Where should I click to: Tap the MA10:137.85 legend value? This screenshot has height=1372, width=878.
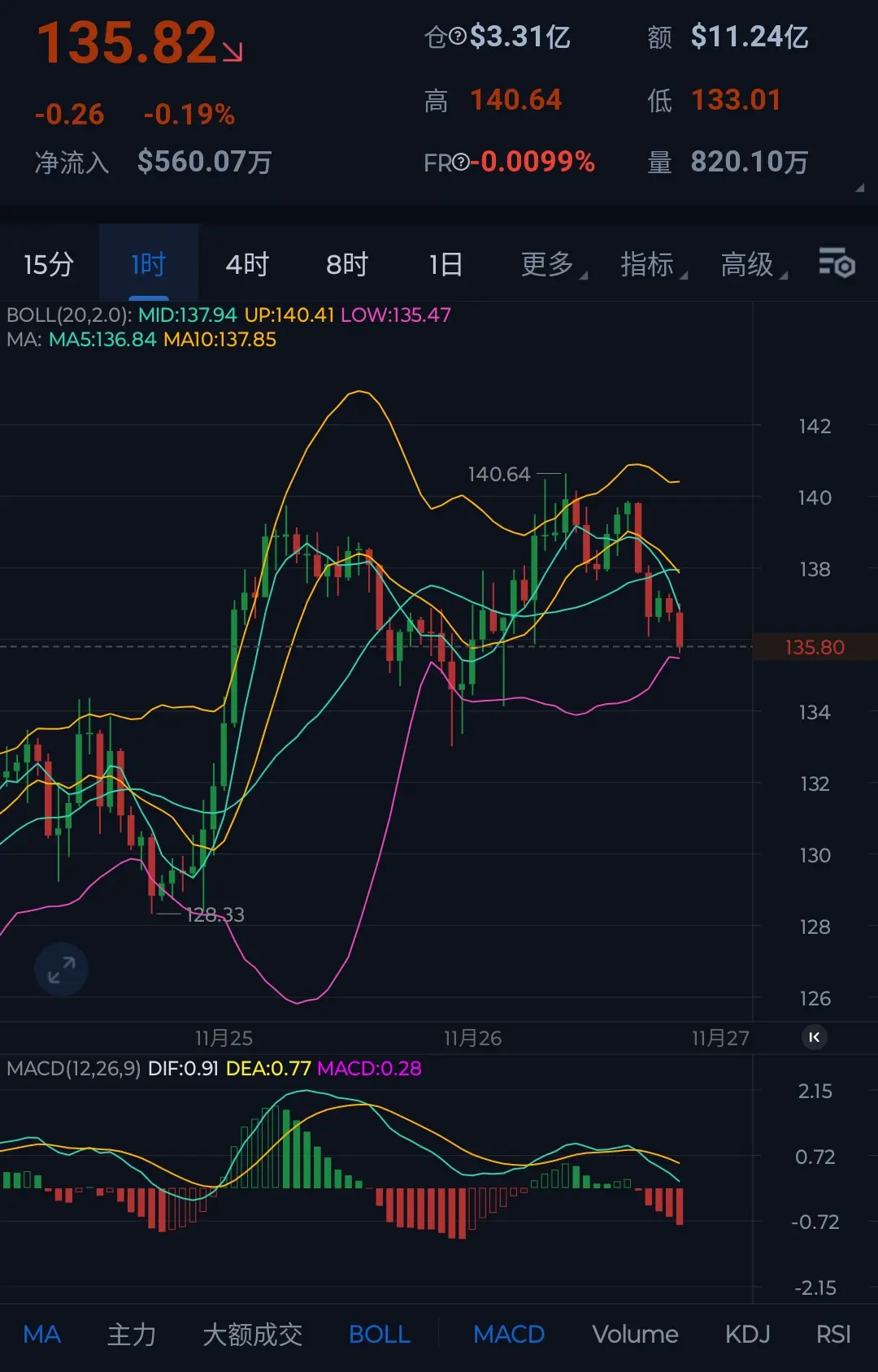(219, 340)
